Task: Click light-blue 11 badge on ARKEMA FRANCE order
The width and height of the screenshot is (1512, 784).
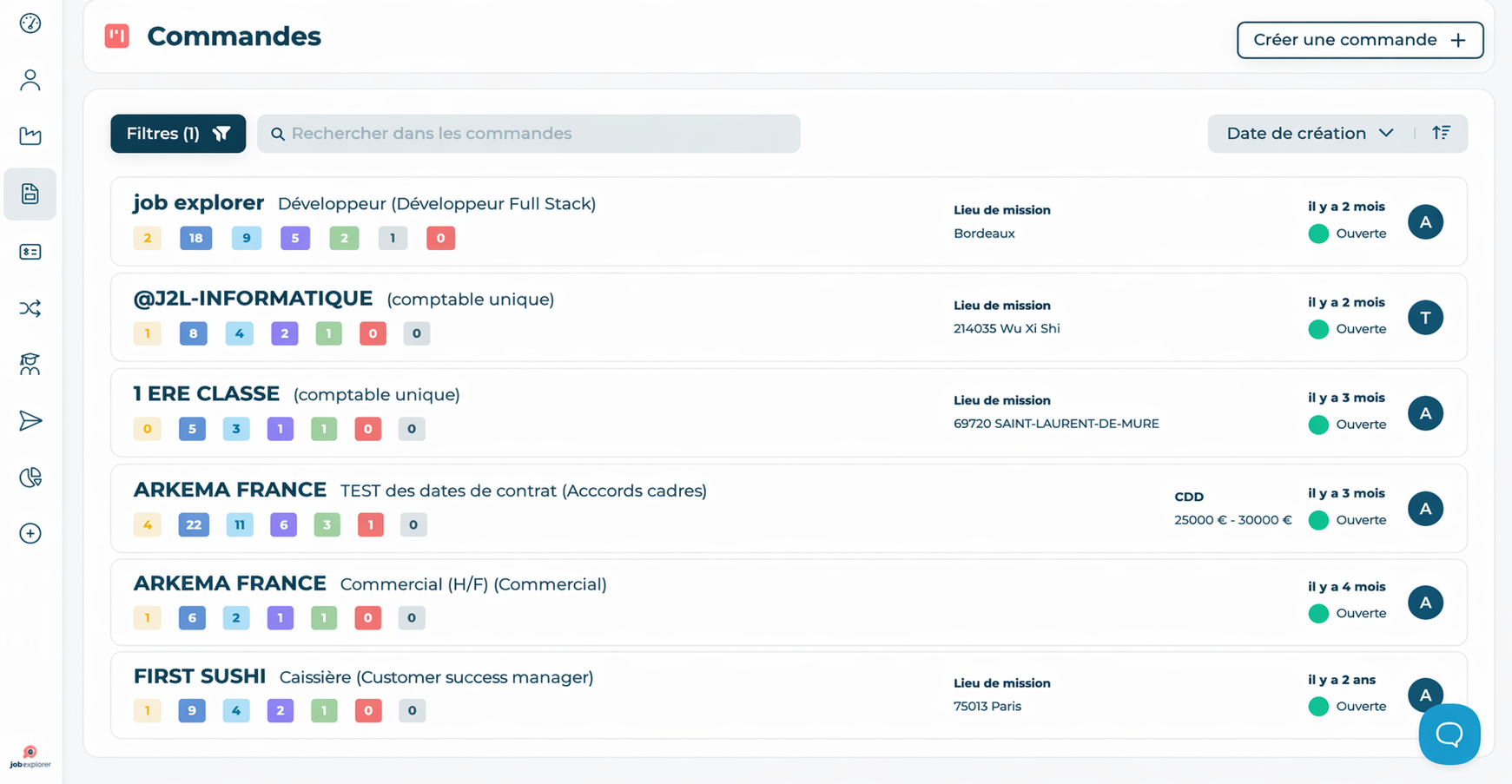Action: 240,524
